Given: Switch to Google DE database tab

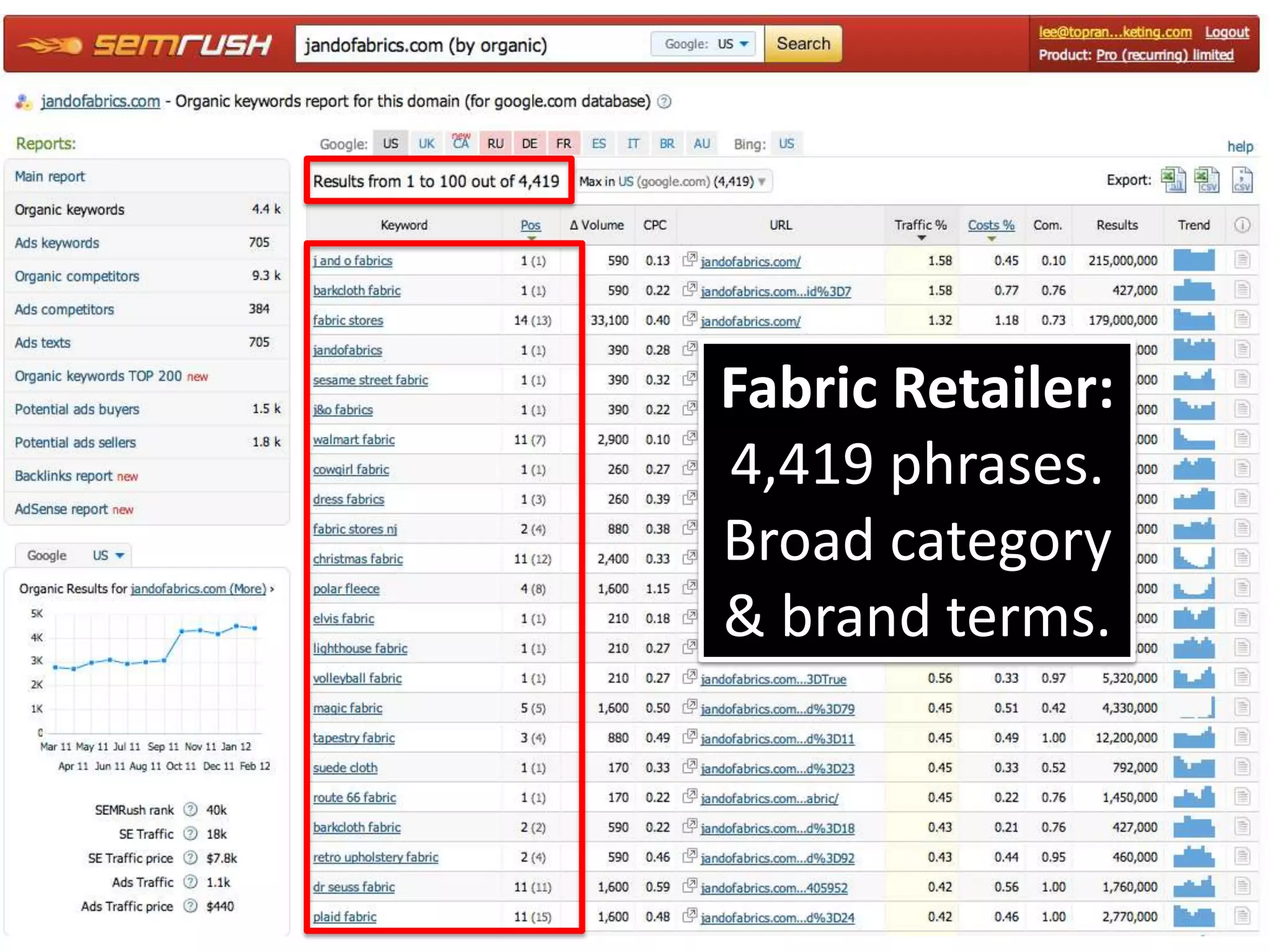Looking at the screenshot, I should (530, 144).
